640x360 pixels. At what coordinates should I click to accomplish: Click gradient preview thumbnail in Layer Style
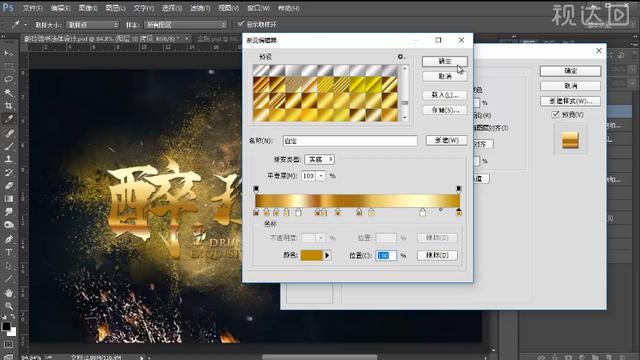click(x=570, y=140)
